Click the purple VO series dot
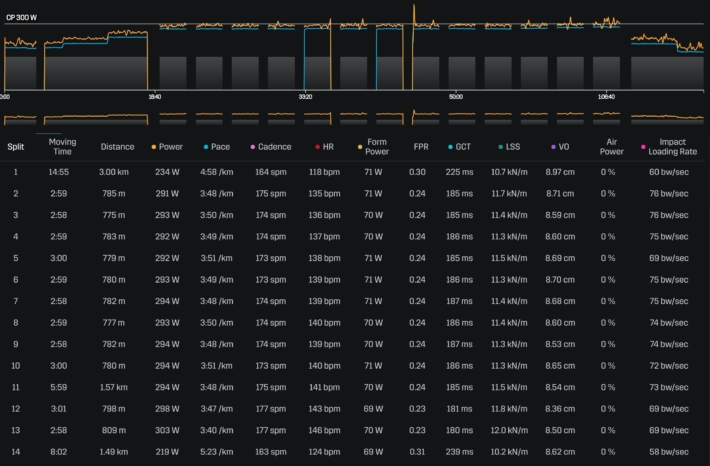This screenshot has width=710, height=466. 552,147
